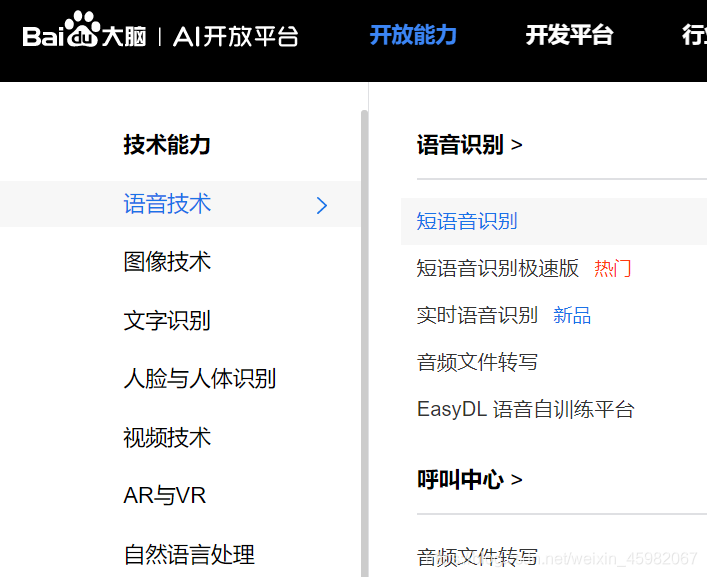Open the 语音识别 > section heading
Screen dimensions: 707x577
point(469,145)
